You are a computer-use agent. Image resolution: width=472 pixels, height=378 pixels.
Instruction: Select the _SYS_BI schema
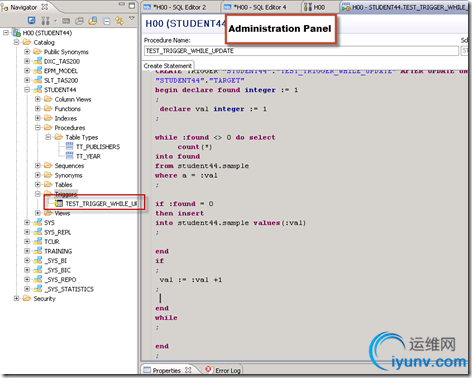pyautogui.click(x=55, y=261)
